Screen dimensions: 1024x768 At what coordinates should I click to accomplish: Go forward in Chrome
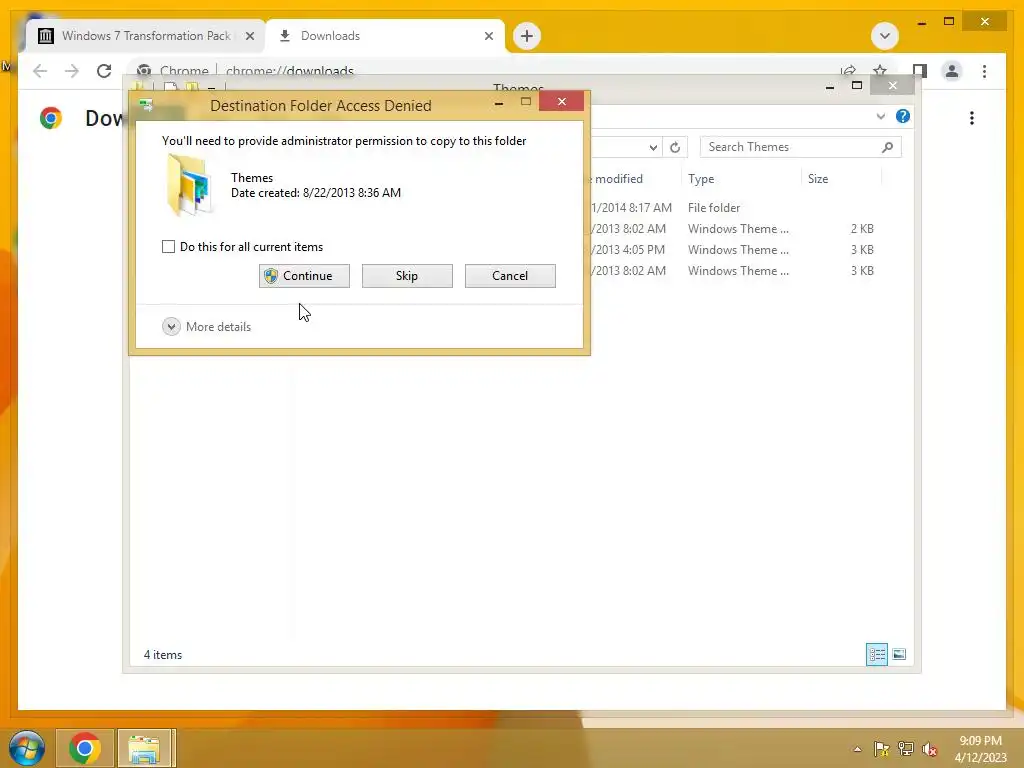coord(72,71)
